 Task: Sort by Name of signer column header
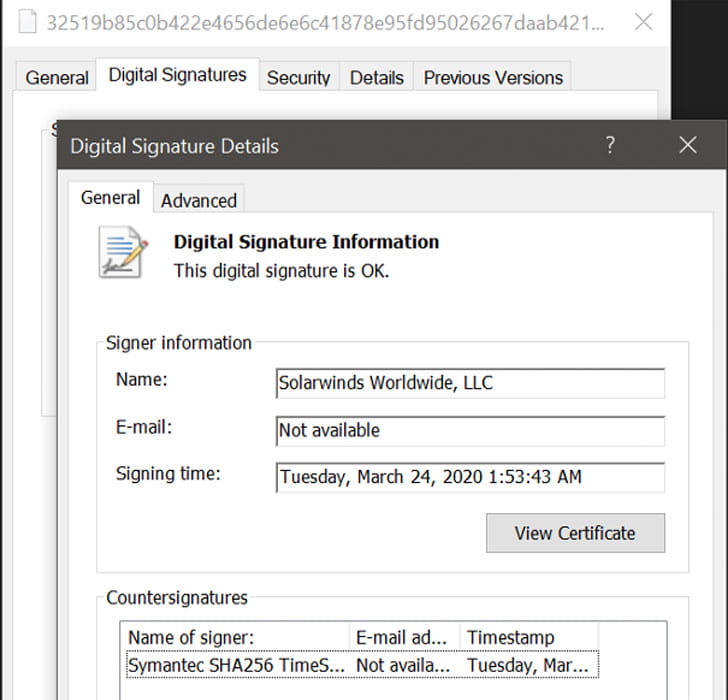236,638
